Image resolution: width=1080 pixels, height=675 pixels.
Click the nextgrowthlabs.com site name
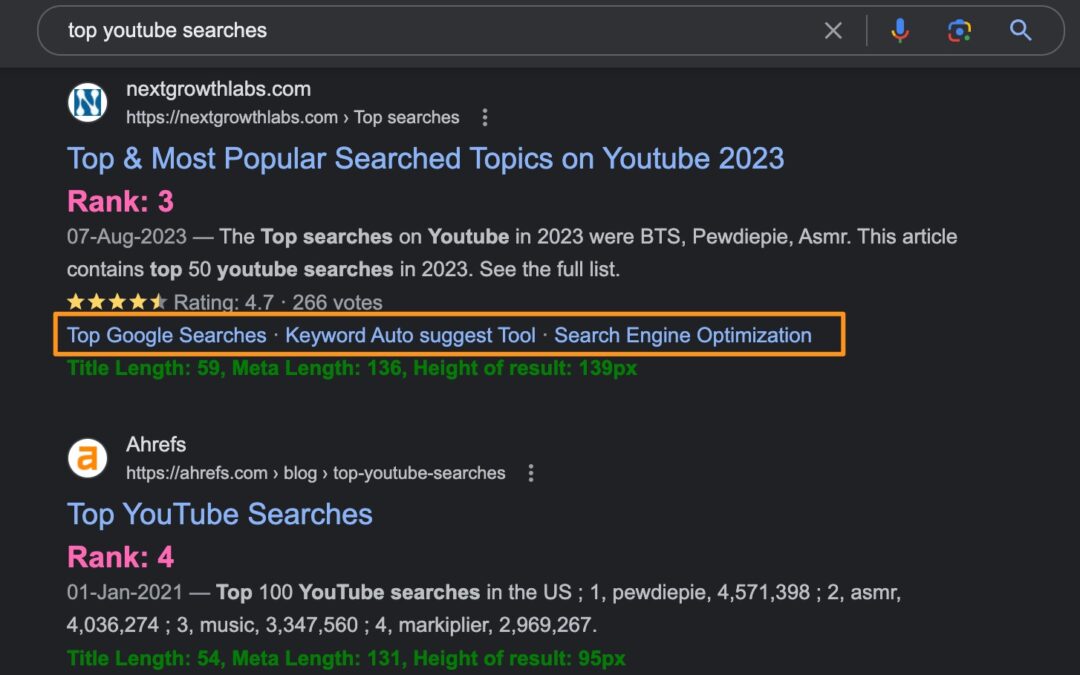[x=218, y=89]
